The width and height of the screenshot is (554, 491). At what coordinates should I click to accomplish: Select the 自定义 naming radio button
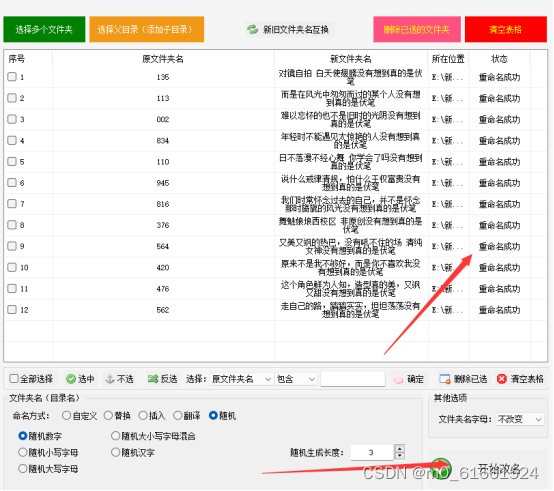coord(66,415)
